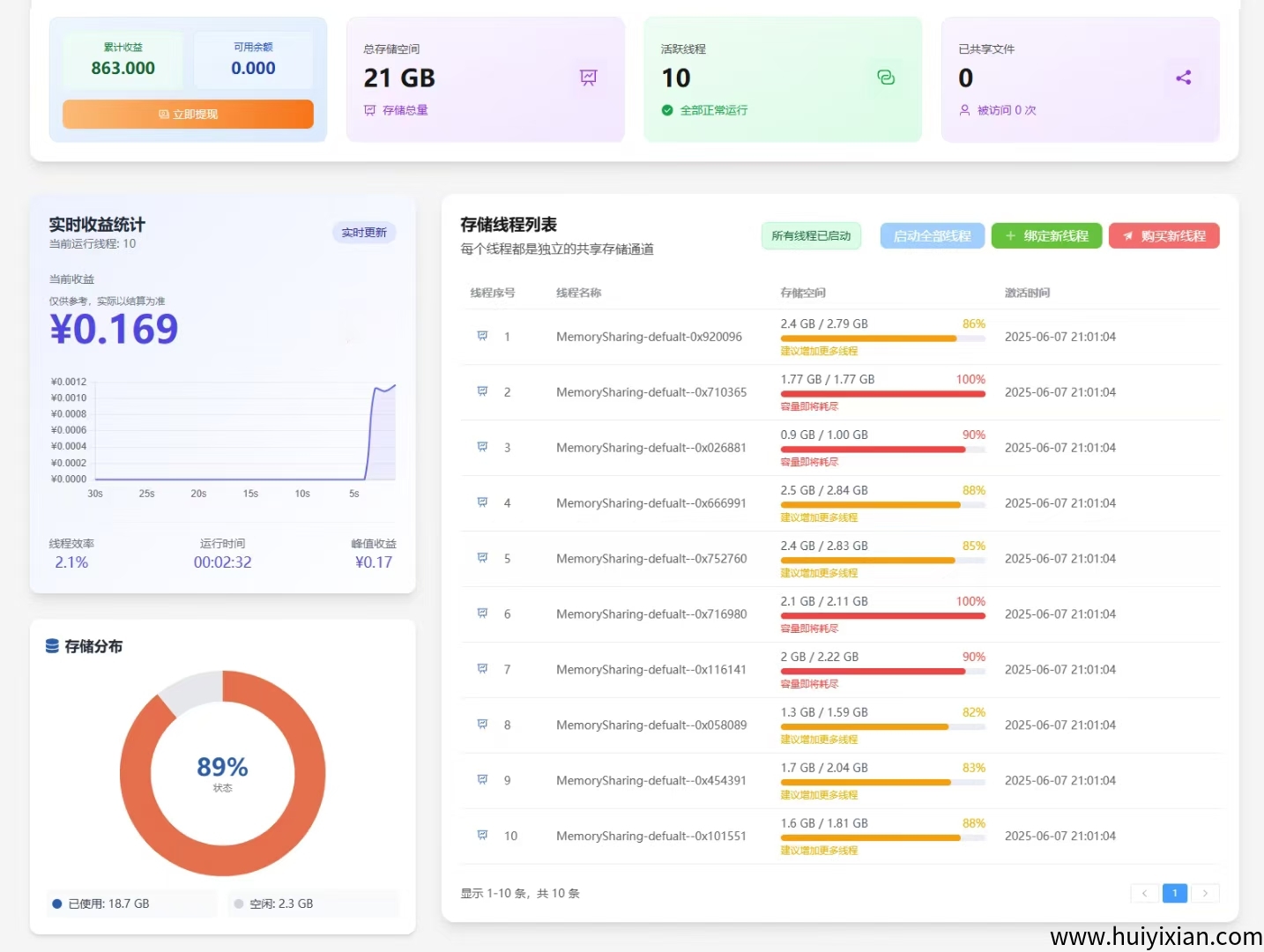Click the 100% progress bar of thread 2
Viewport: 1264px width, 952px height.
(882, 394)
